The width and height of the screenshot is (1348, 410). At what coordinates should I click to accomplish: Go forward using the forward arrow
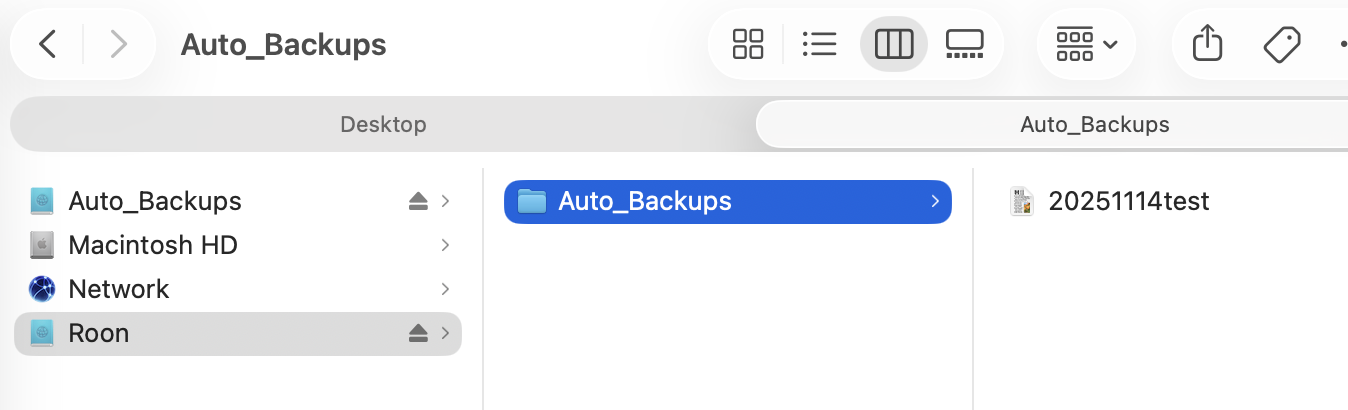click(119, 44)
